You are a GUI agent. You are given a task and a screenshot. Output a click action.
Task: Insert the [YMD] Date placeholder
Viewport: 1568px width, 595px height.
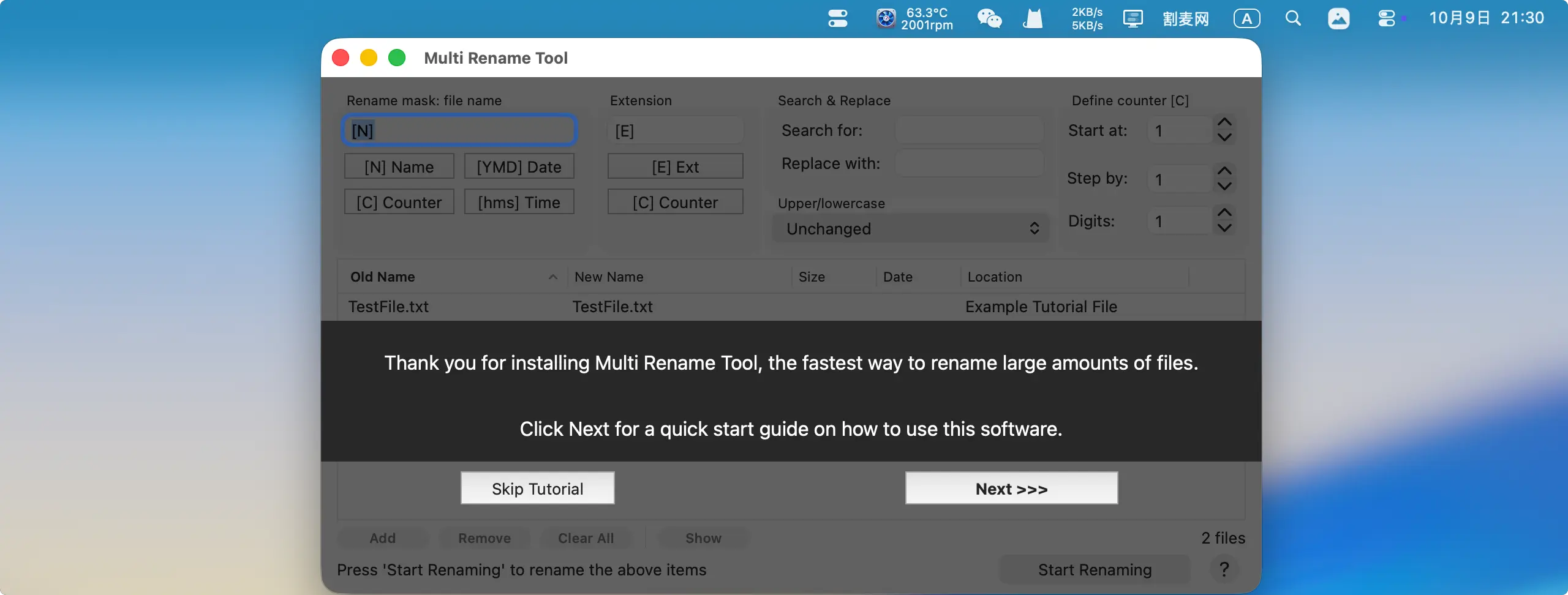click(x=519, y=167)
